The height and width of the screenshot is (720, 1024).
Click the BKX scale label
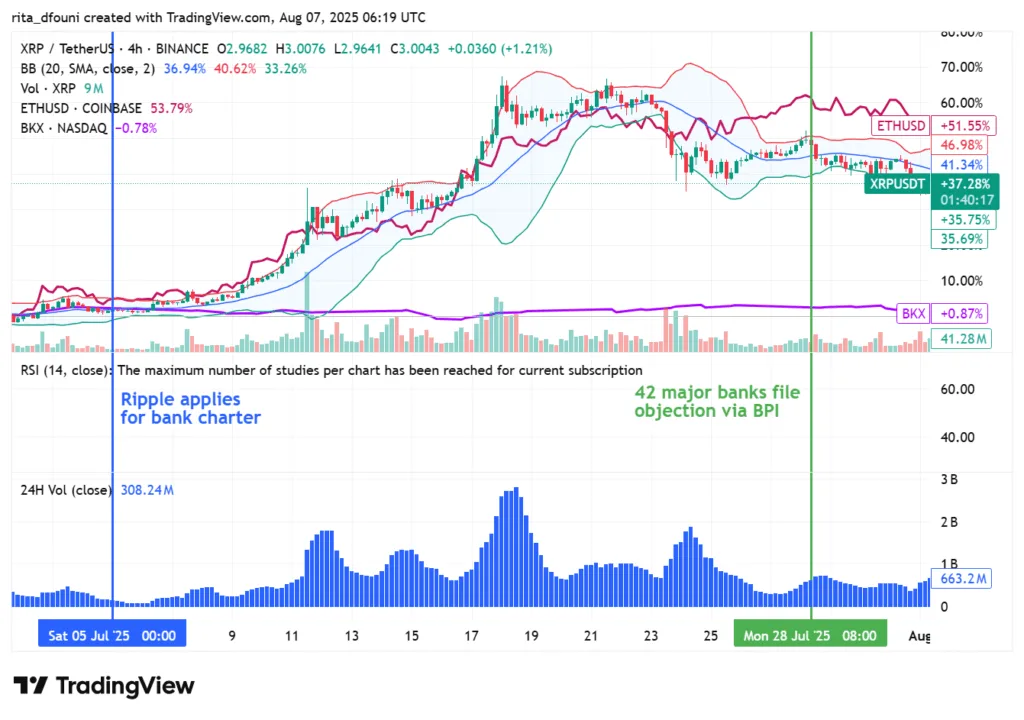[x=913, y=314]
